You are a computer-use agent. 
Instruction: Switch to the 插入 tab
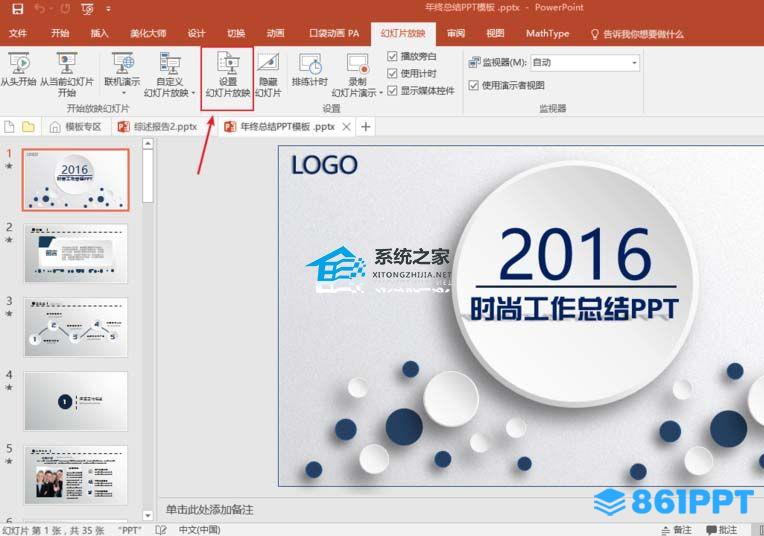tap(99, 33)
